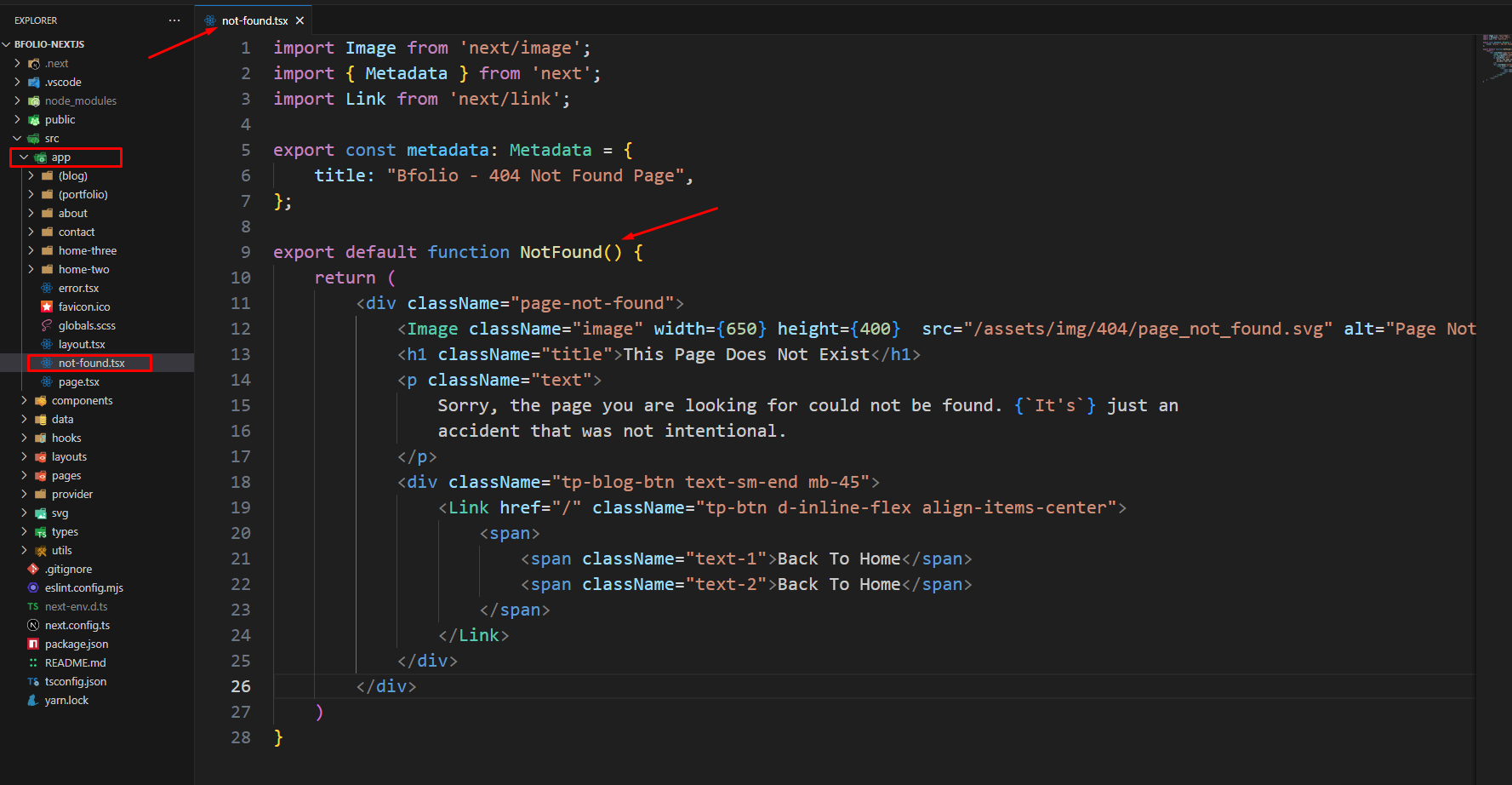This screenshot has width=1512, height=785.
Task: Click the package.json file icon
Action: 33,644
